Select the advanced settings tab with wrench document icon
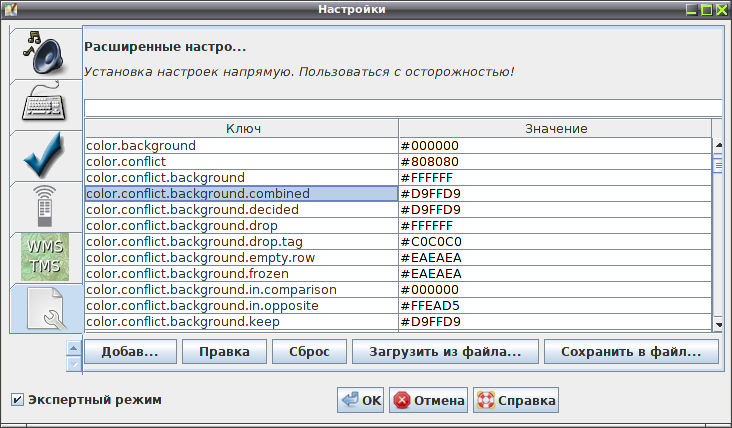The width and height of the screenshot is (732, 428). [46, 309]
